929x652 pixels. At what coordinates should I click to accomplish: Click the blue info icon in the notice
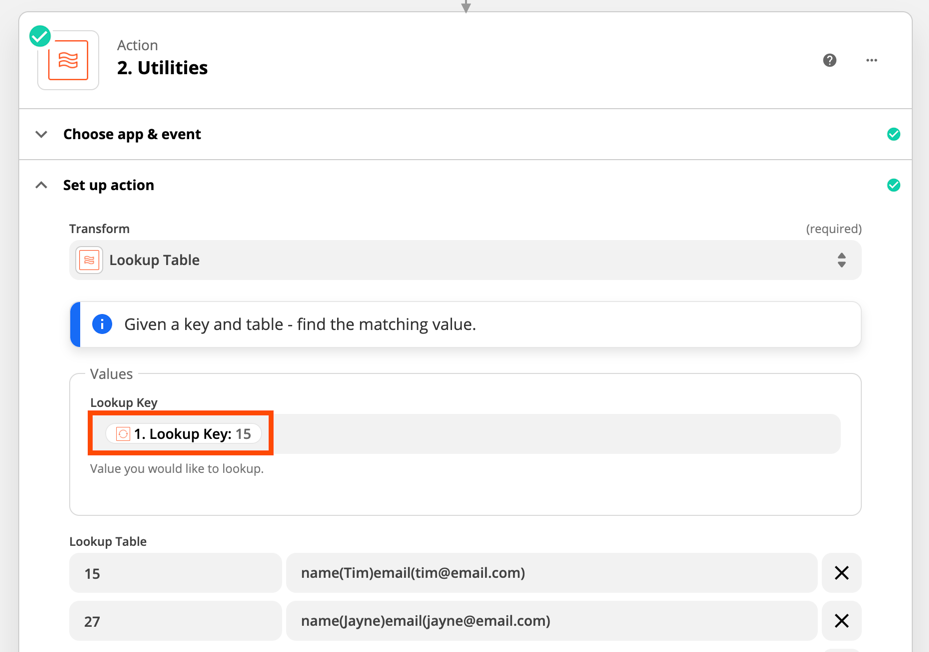102,324
